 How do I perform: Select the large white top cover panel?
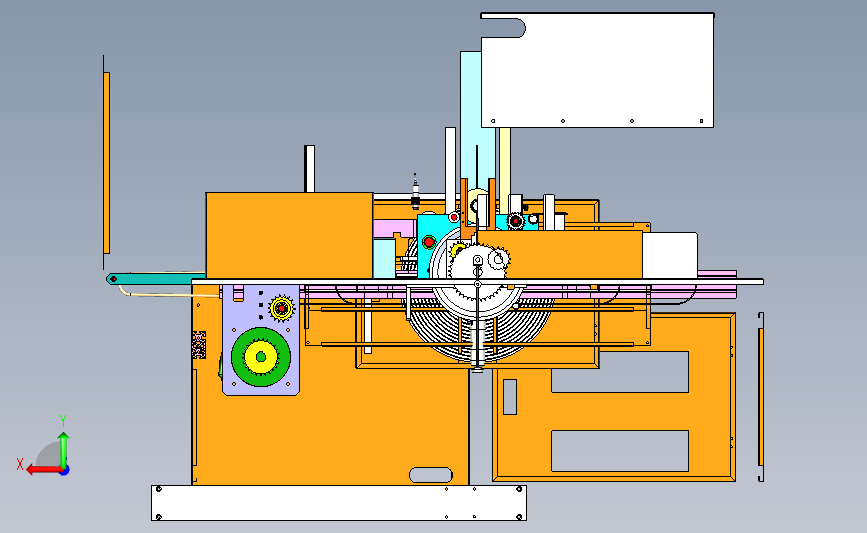(597, 70)
